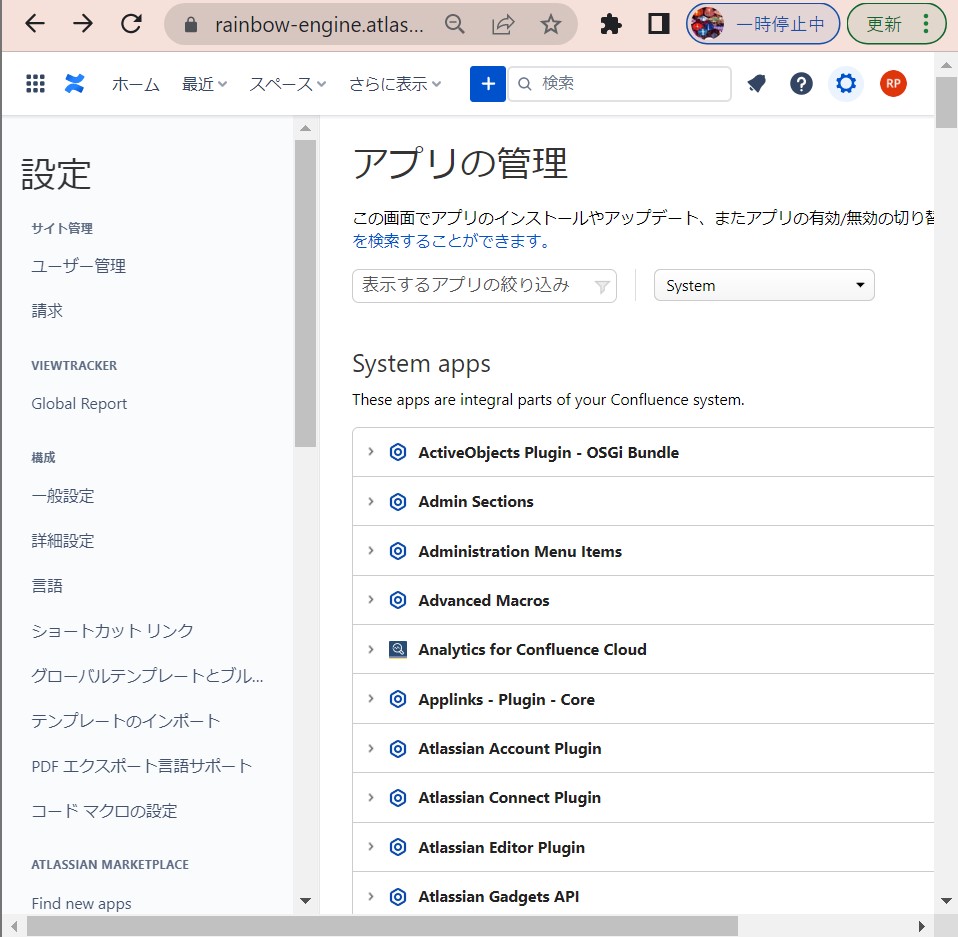Open the zoom magnifier in address bar
958x937 pixels.
(x=455, y=24)
